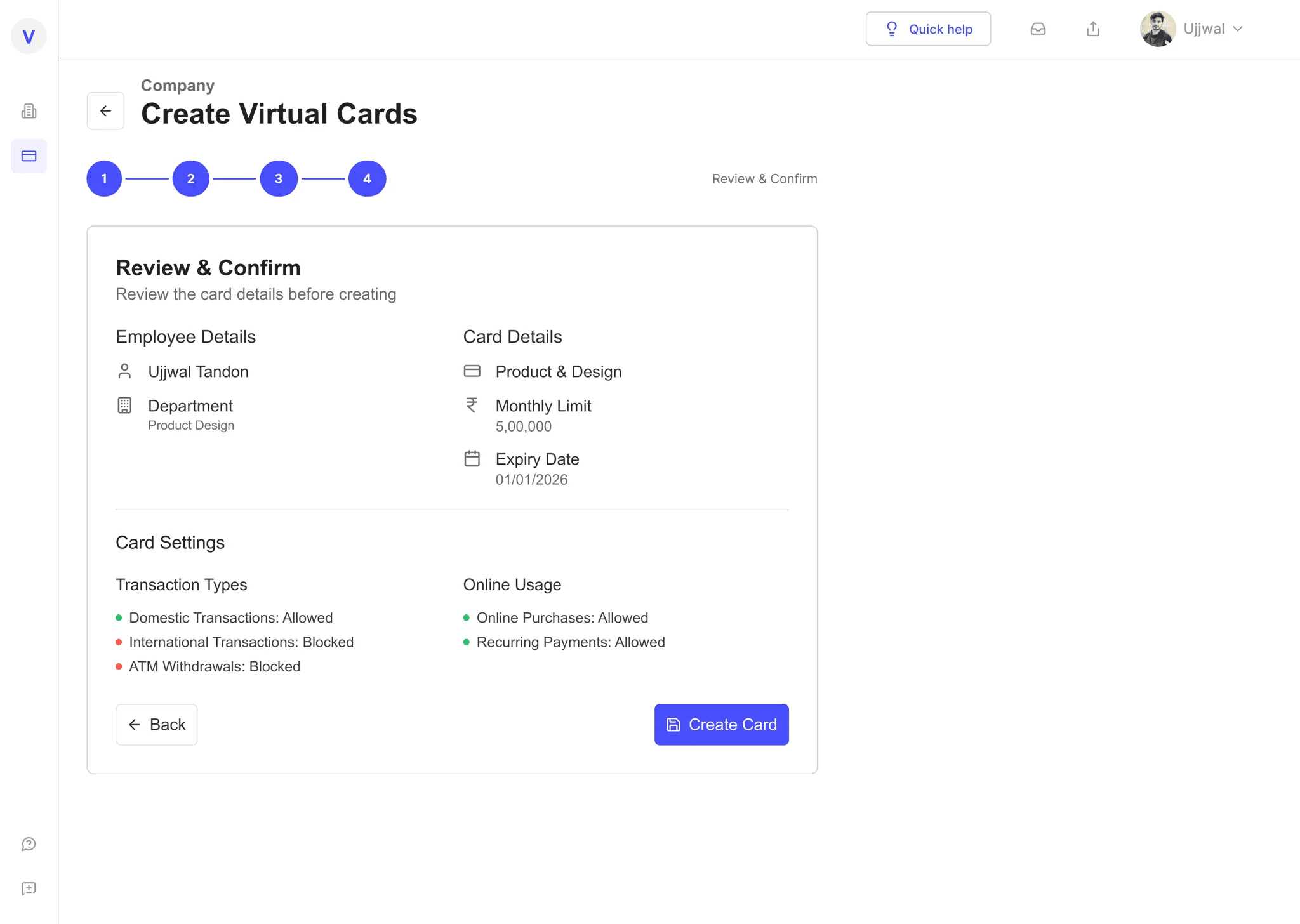Click the person icon beside Ujjwal Tandon

124,371
